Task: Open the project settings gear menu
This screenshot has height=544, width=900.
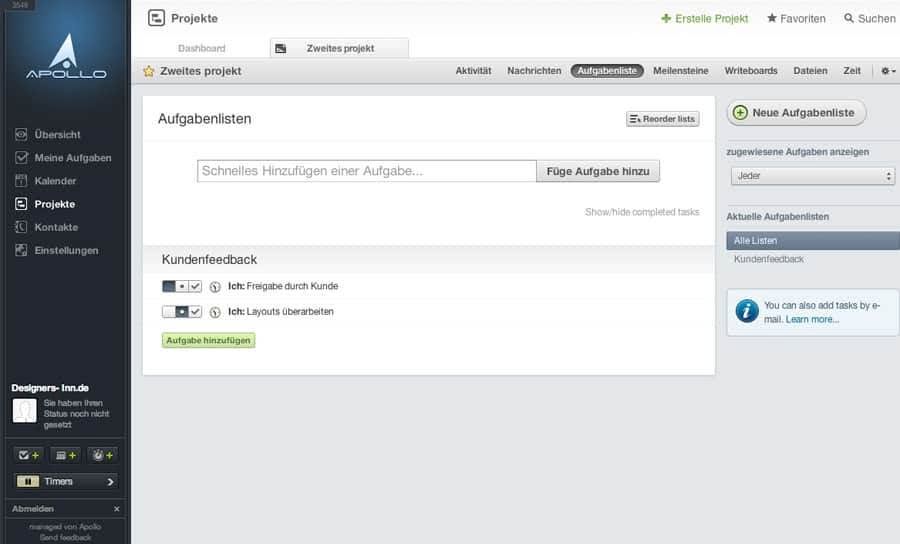Action: click(888, 71)
